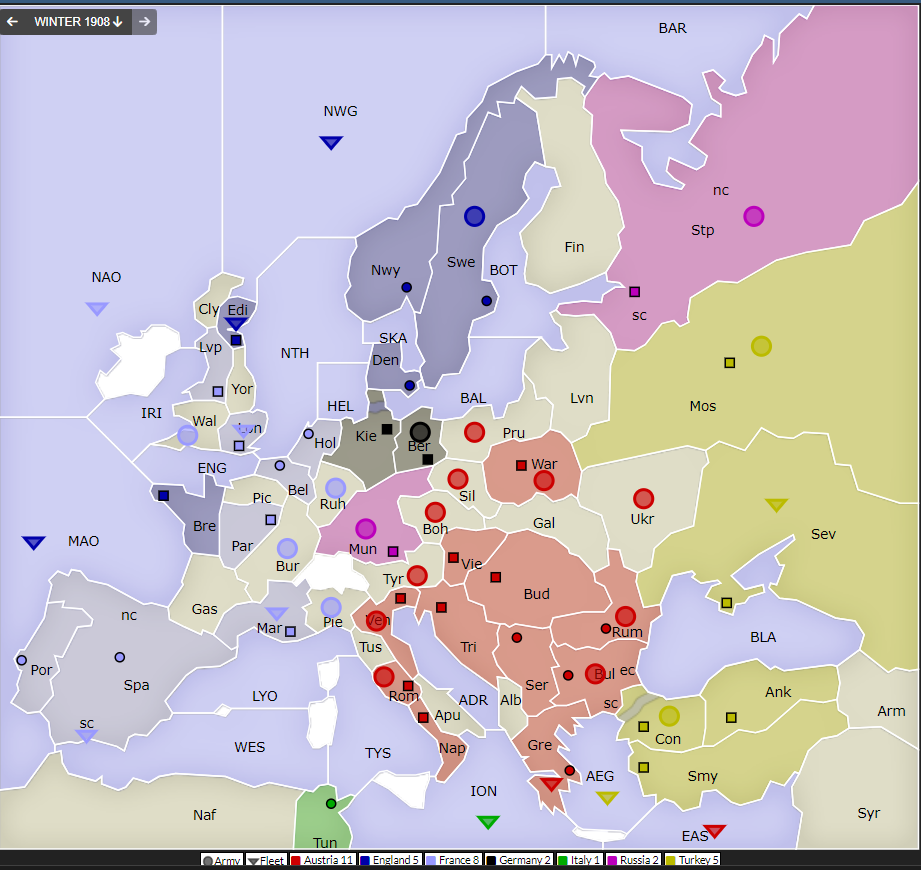This screenshot has width=921, height=870.
Task: Select the French army in Piedmont
Action: tap(331, 607)
